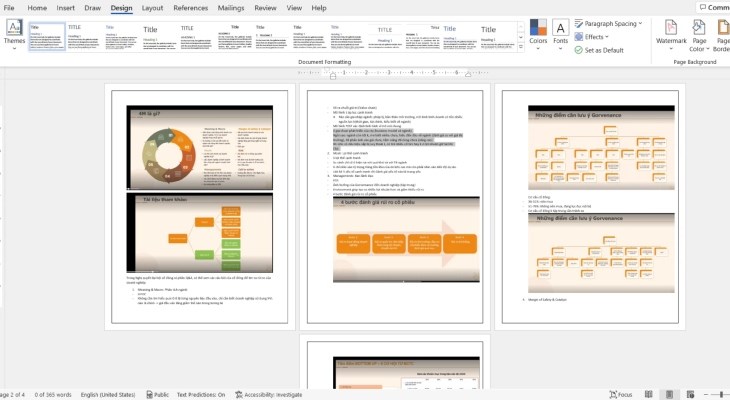Image resolution: width=730 pixels, height=400 pixels.
Task: Open the Insert ribbon tab
Action: [66, 8]
